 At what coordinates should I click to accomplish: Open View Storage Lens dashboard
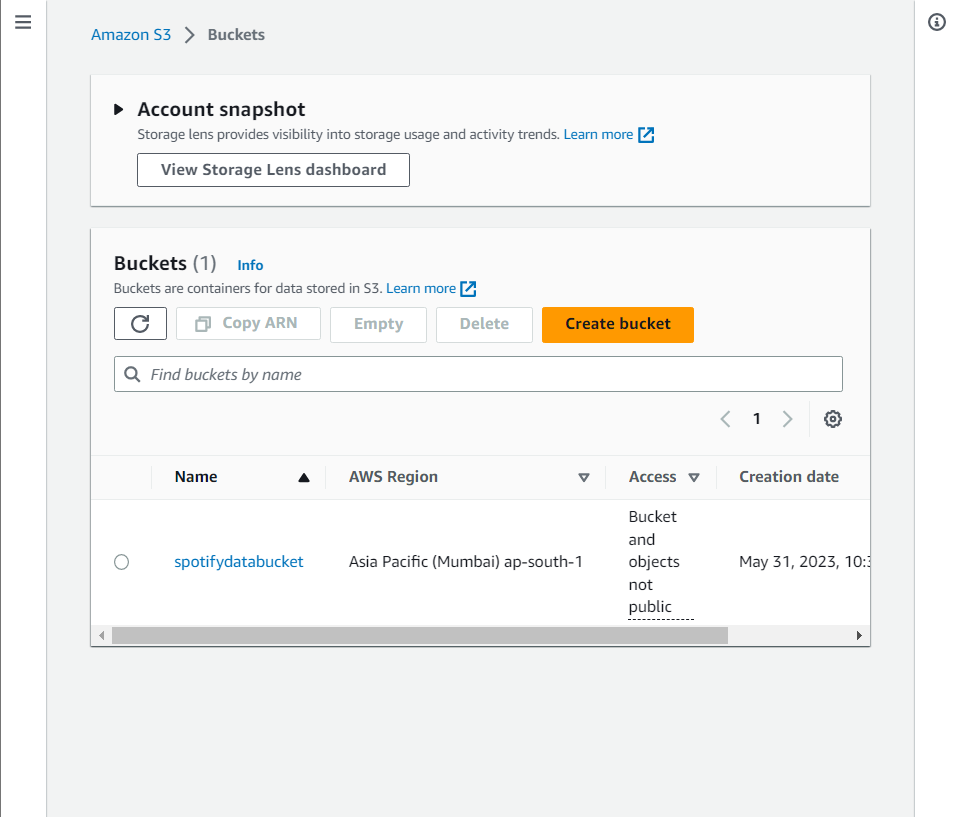coord(273,170)
